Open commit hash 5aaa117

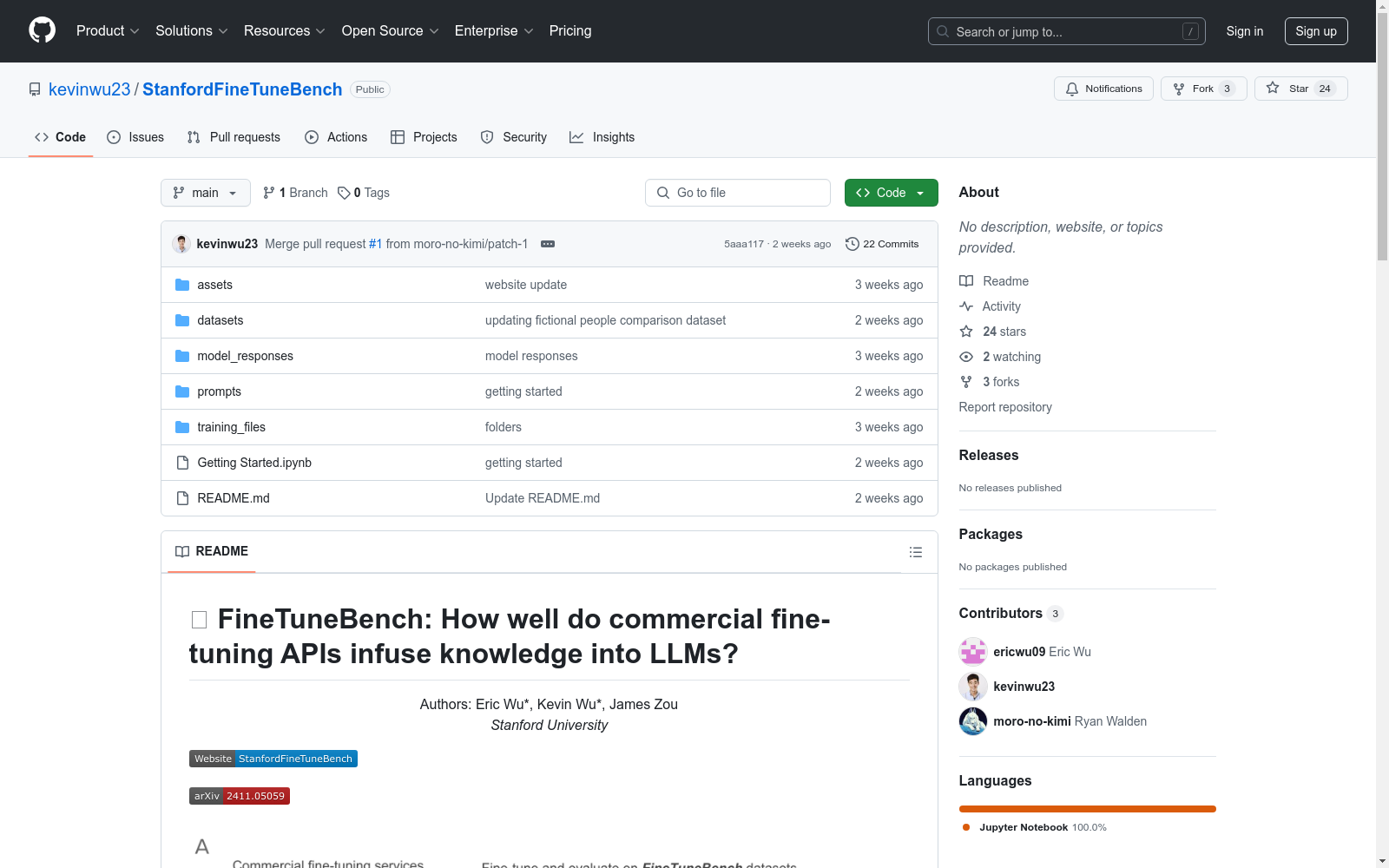744,244
